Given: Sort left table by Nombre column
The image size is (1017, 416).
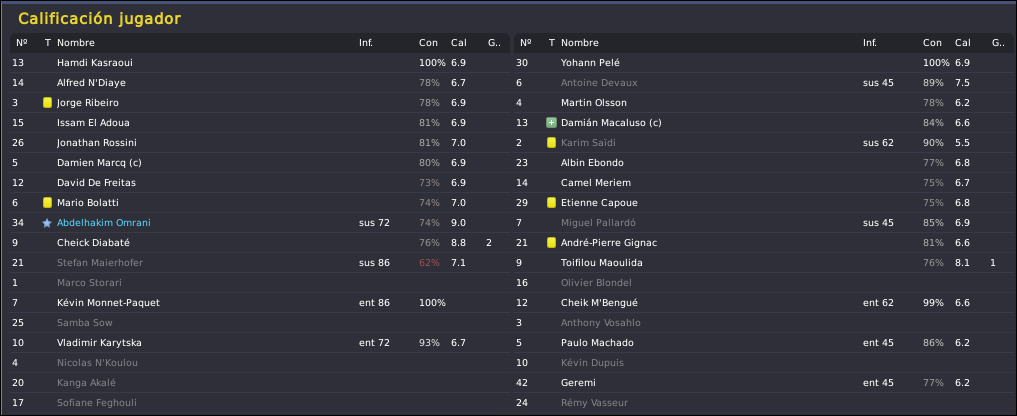Looking at the screenshot, I should click(x=76, y=43).
